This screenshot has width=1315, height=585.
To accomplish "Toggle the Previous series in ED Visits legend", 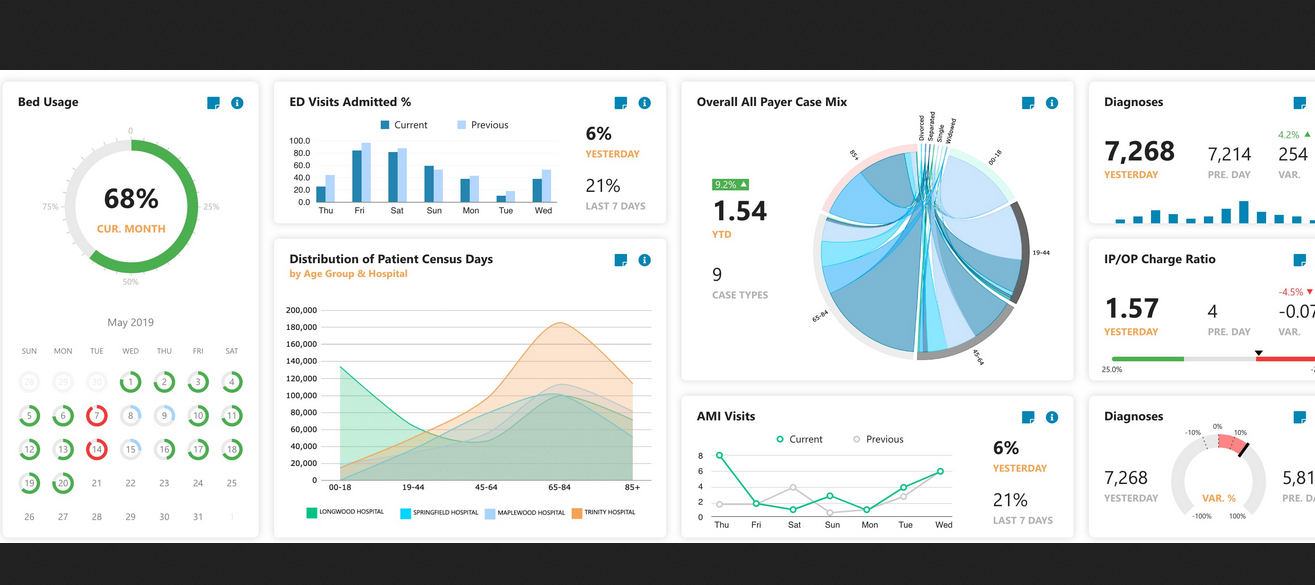I will [482, 125].
